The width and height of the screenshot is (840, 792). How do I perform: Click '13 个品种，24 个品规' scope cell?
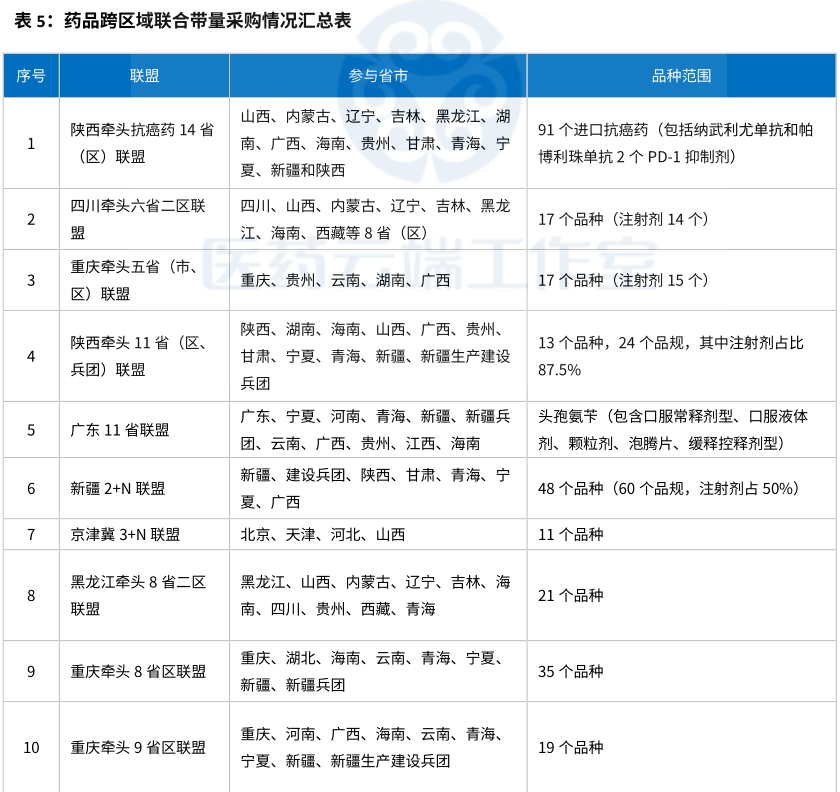pyautogui.click(x=681, y=356)
